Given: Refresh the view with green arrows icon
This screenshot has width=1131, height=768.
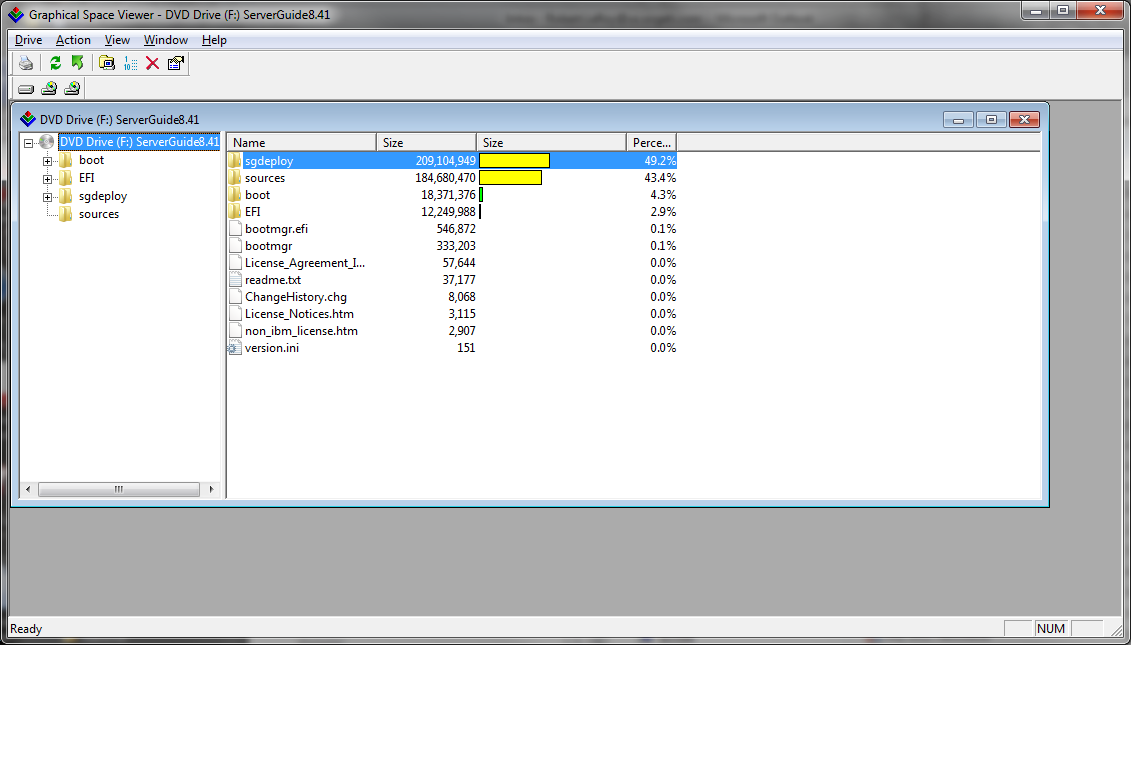Looking at the screenshot, I should pos(56,63).
